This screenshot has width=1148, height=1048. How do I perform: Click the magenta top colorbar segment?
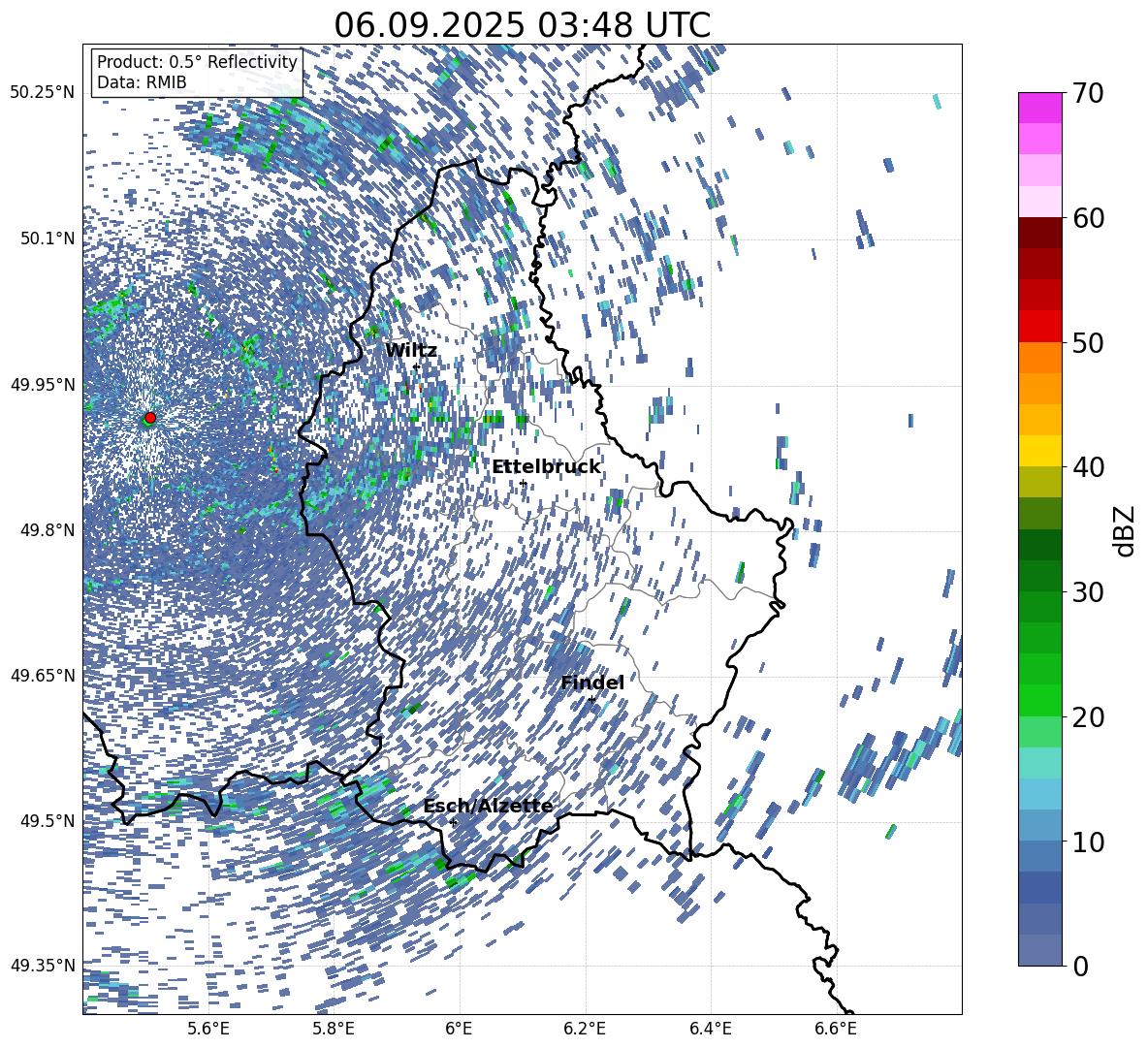(1039, 108)
